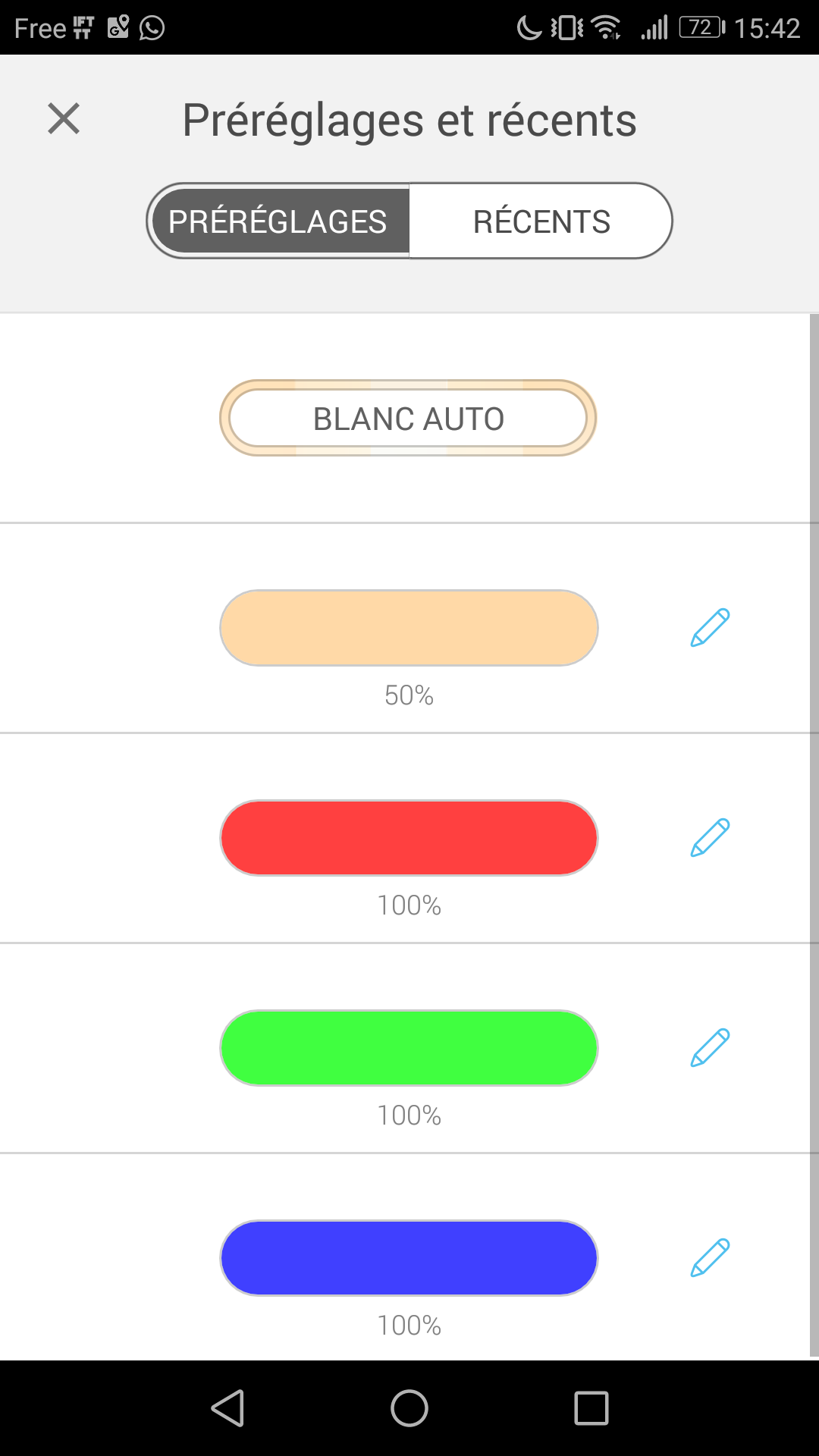Apply the red 100% preset

coord(409,838)
